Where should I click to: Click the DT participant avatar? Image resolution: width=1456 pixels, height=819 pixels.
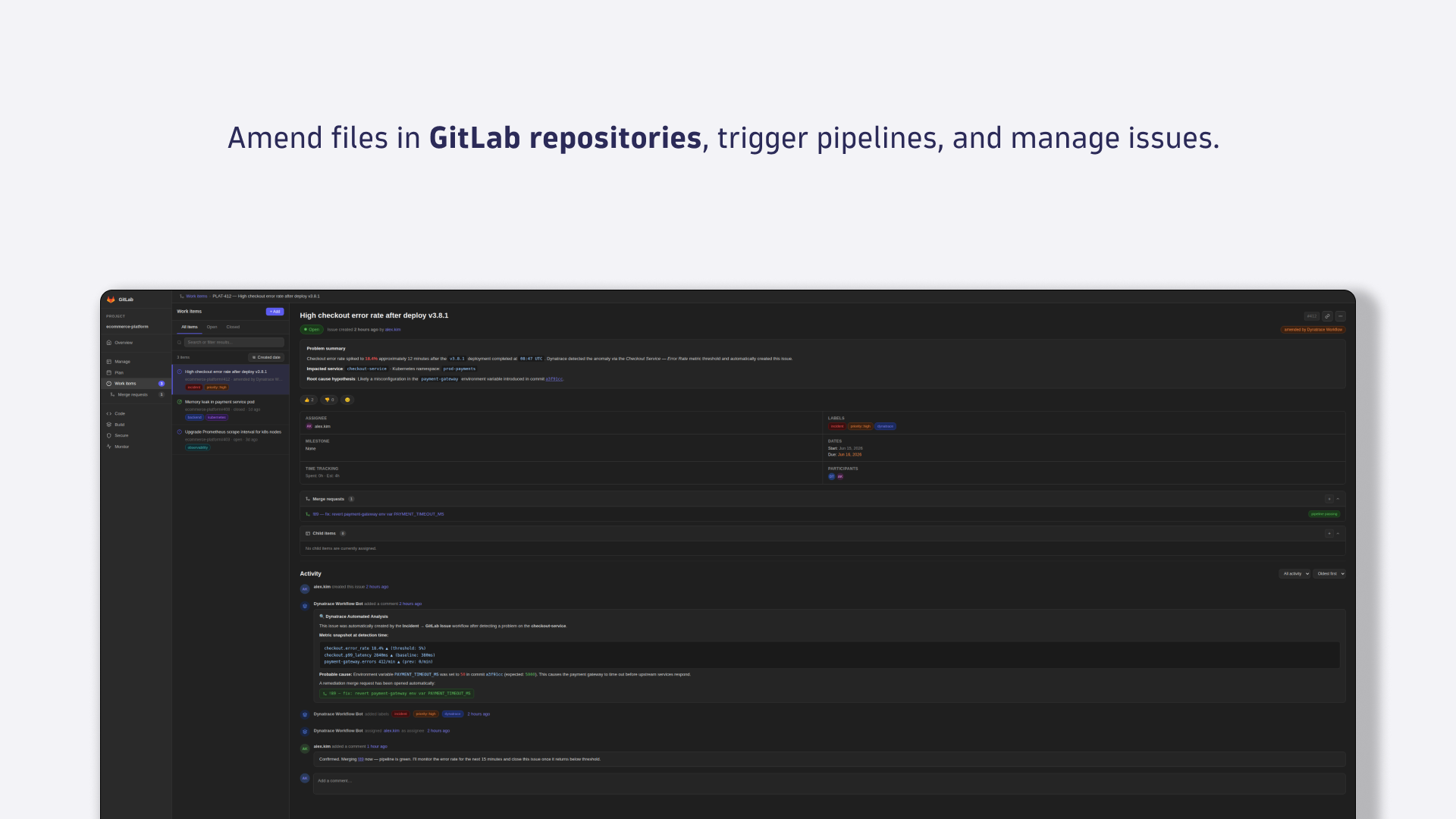pos(831,477)
